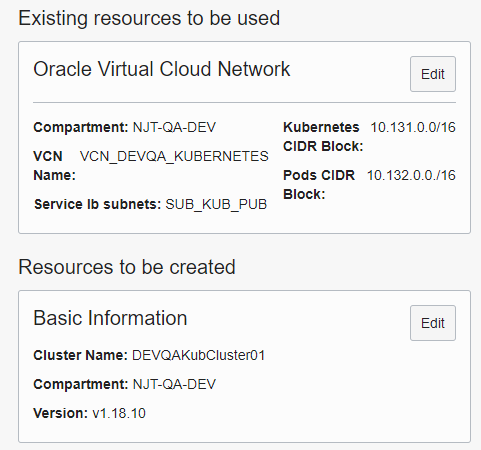Click the SUB_KUB_PUB subnet value
The image size is (481, 450).
click(216, 204)
